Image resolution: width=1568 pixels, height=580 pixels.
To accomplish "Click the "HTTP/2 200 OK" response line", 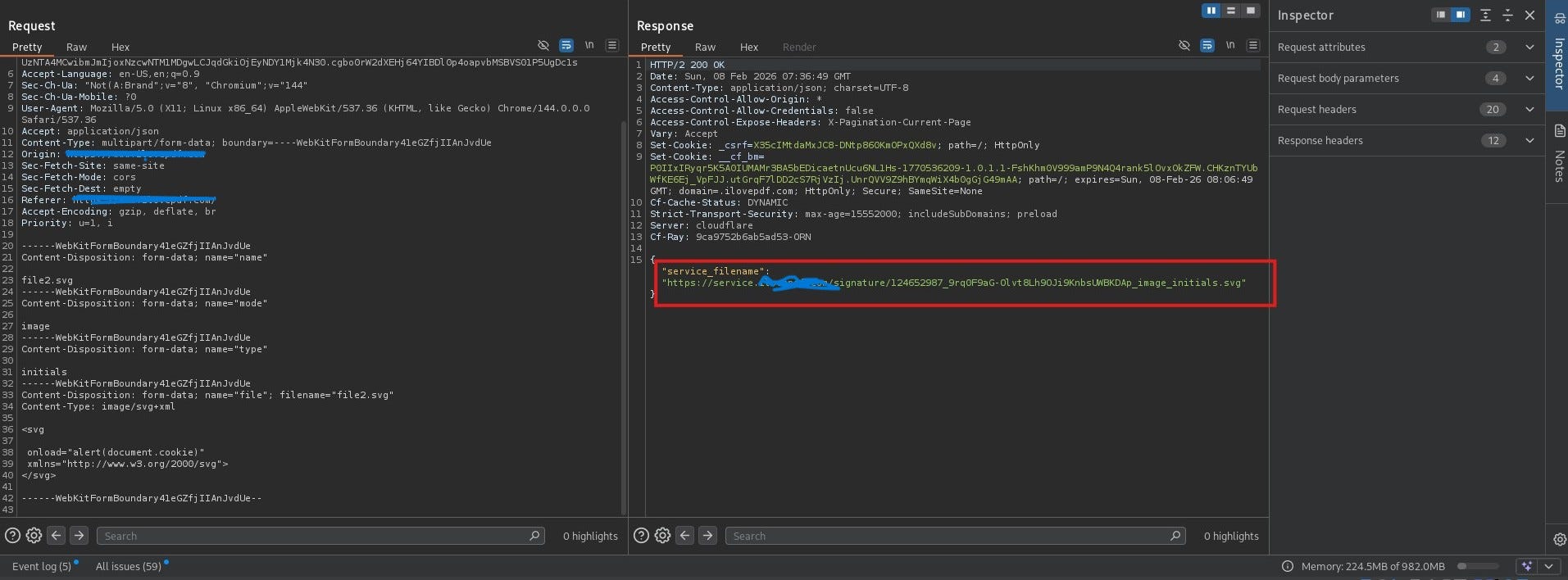I will pos(688,65).
